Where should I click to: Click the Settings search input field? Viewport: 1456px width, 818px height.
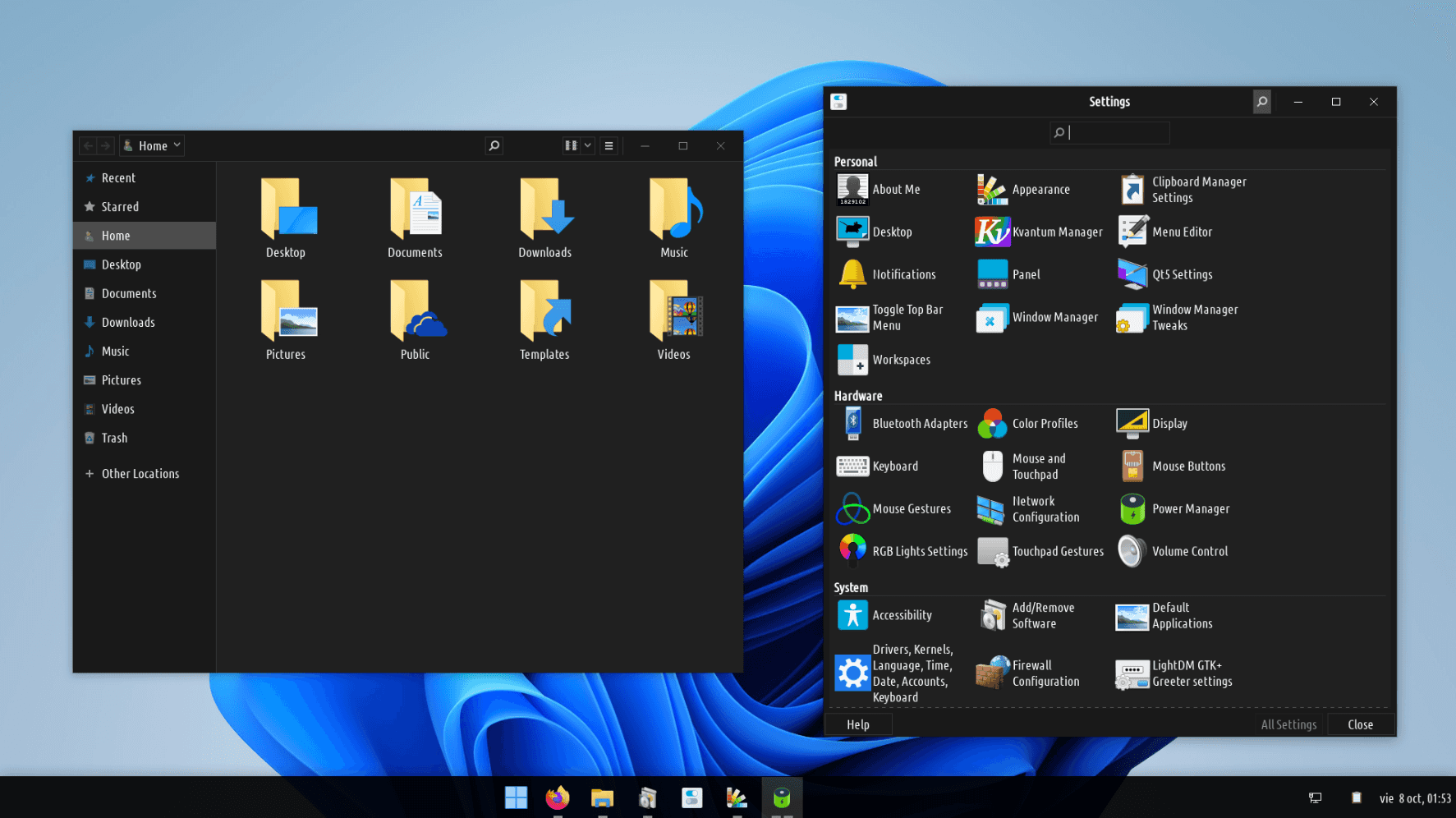(x=1117, y=132)
